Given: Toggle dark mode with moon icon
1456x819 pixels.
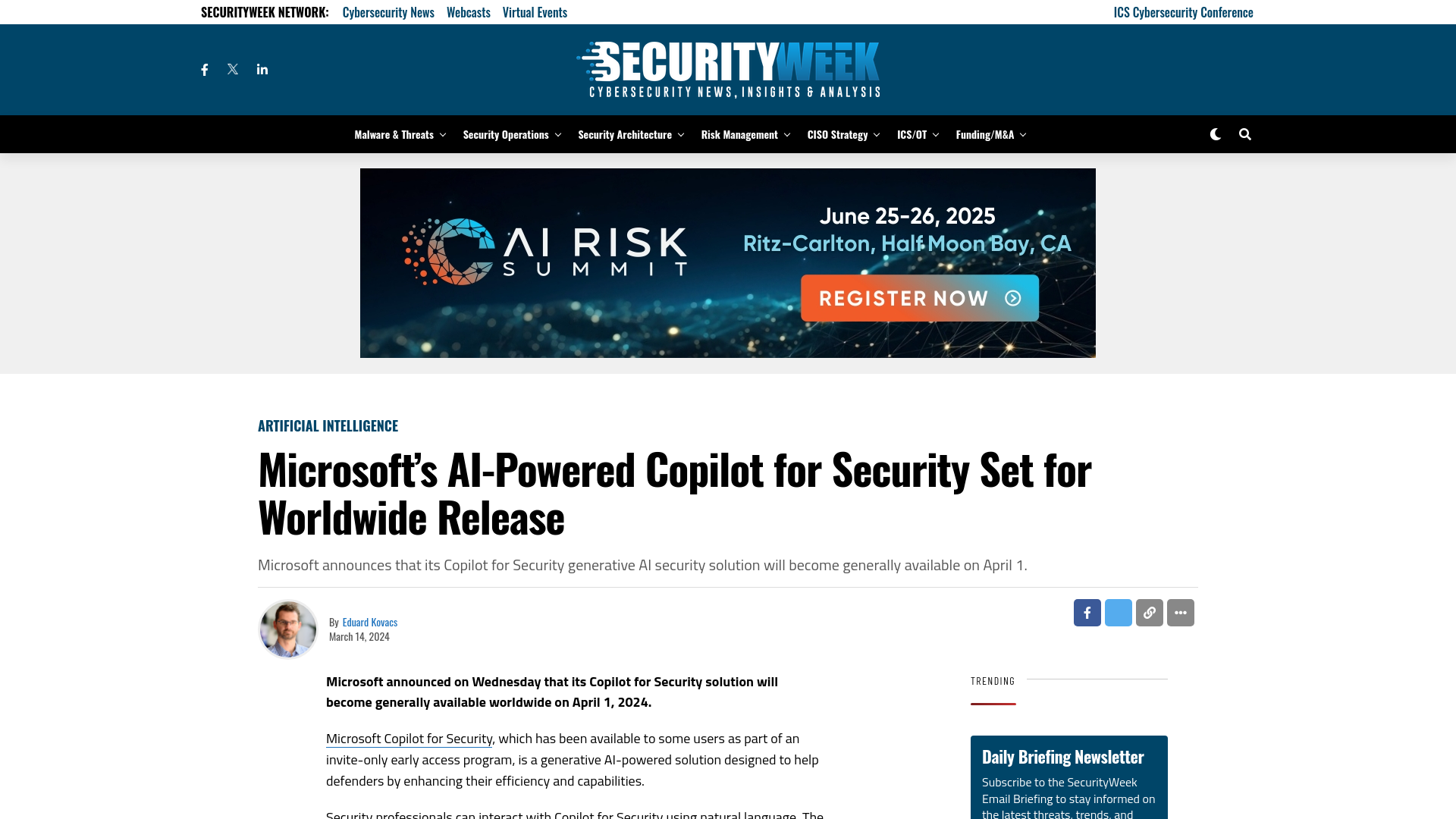Looking at the screenshot, I should [x=1215, y=133].
